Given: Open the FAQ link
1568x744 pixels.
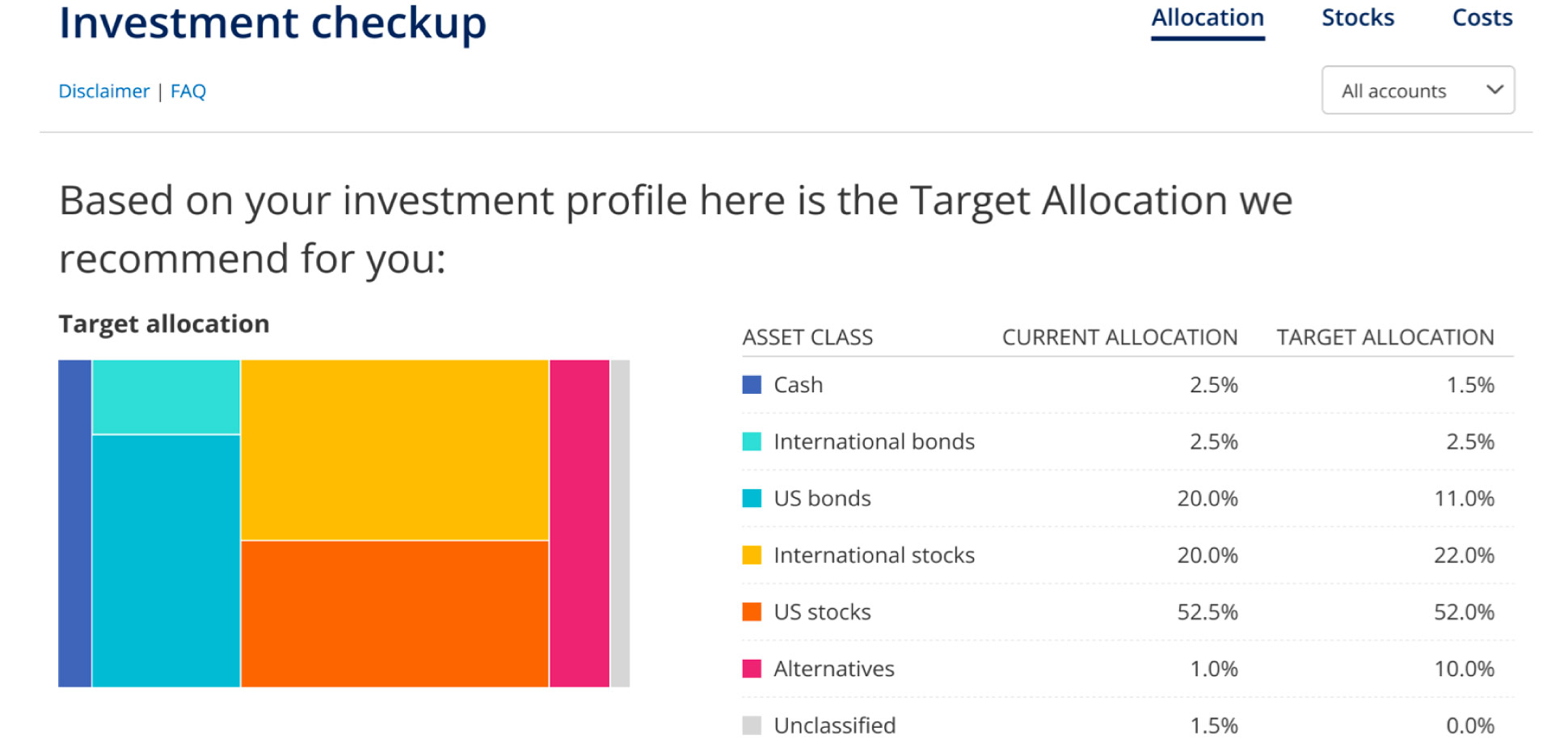Looking at the screenshot, I should (x=188, y=91).
